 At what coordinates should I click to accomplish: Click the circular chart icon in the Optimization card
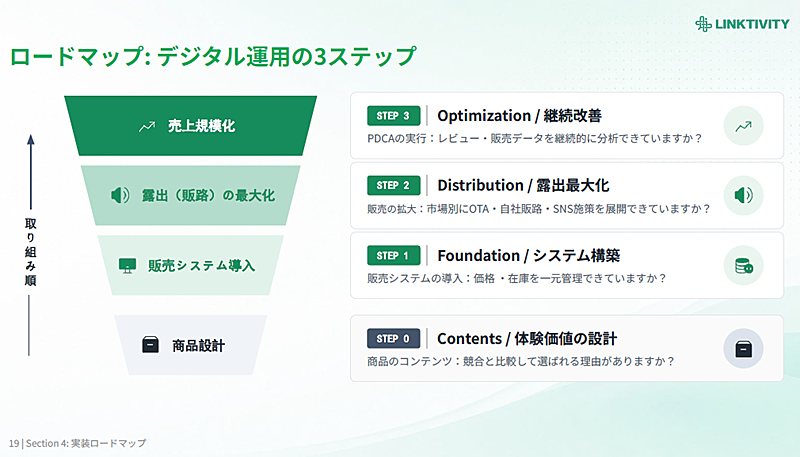click(743, 126)
